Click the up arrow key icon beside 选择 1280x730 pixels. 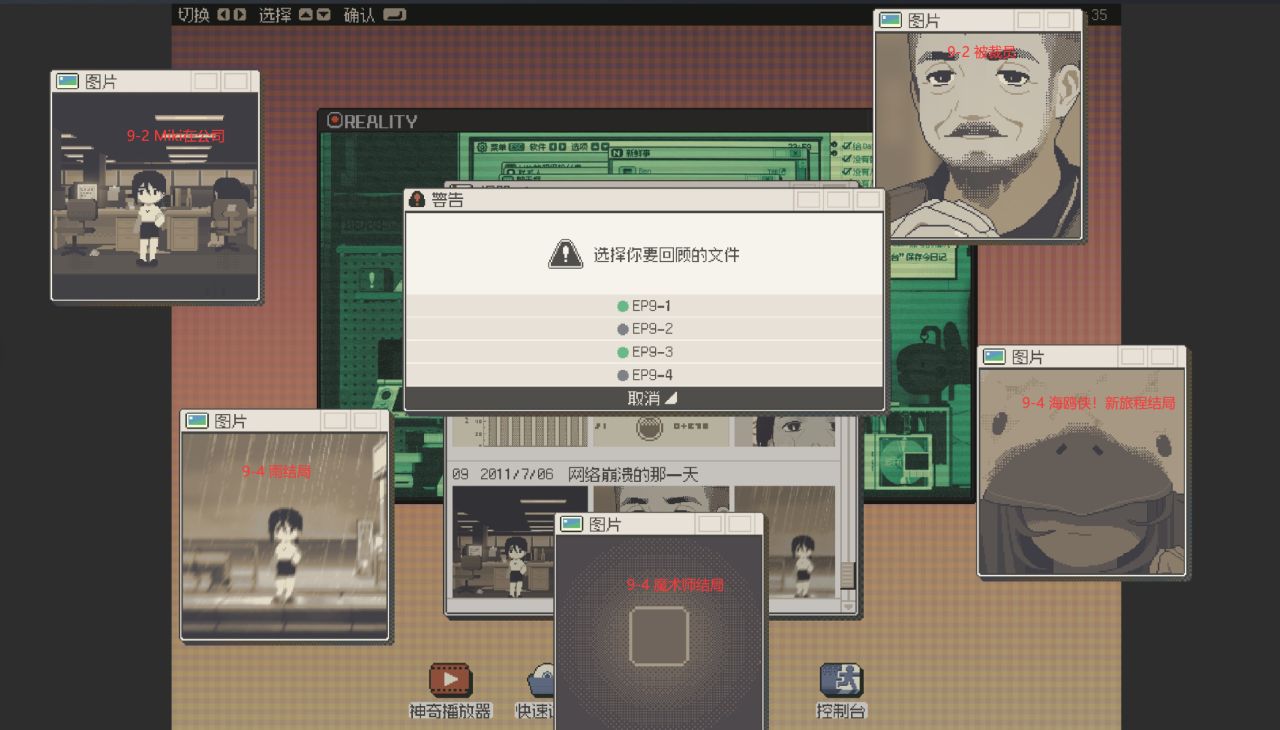(x=306, y=14)
